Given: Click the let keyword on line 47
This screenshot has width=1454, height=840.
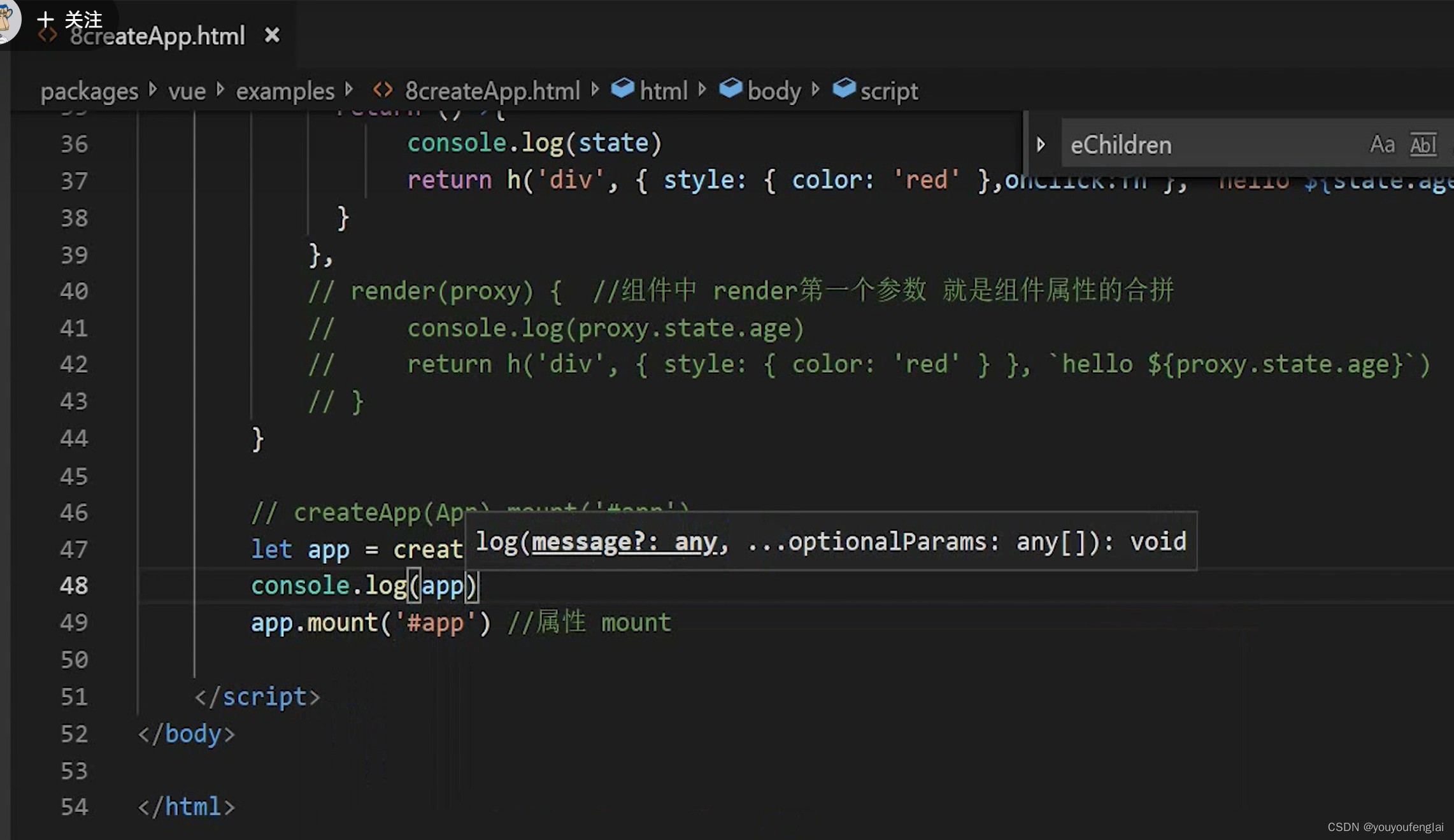Looking at the screenshot, I should (x=271, y=549).
